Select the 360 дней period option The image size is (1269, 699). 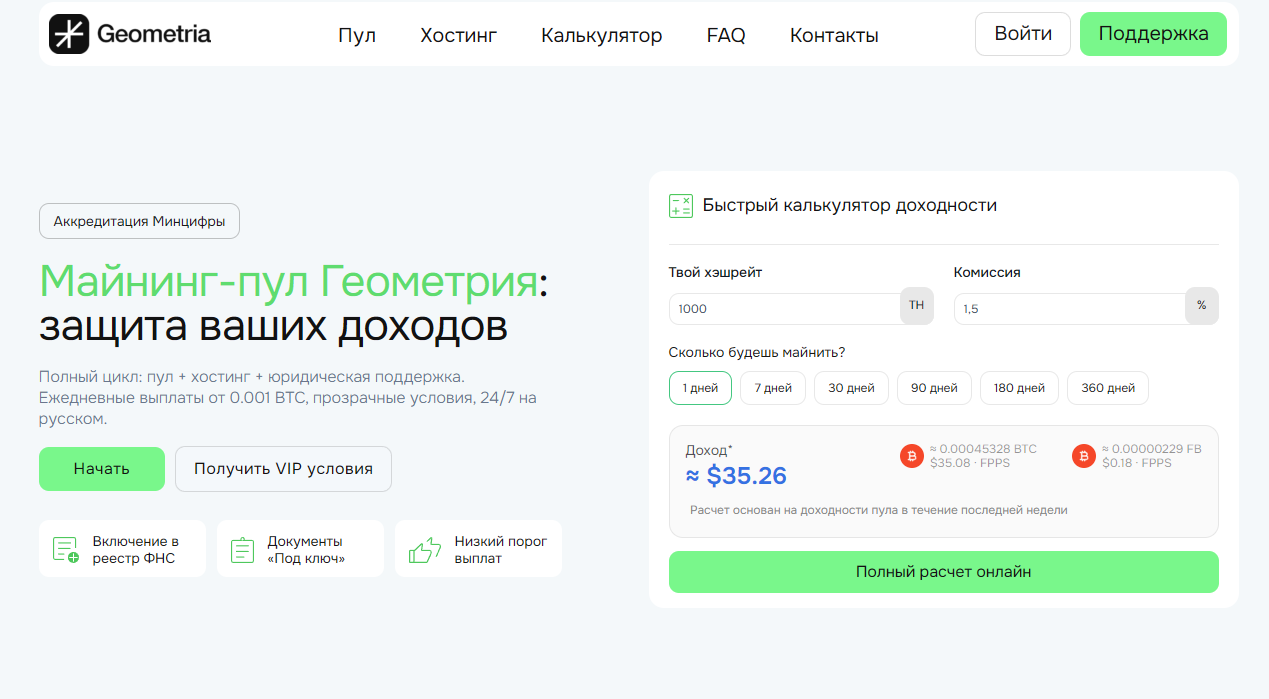pos(1108,388)
